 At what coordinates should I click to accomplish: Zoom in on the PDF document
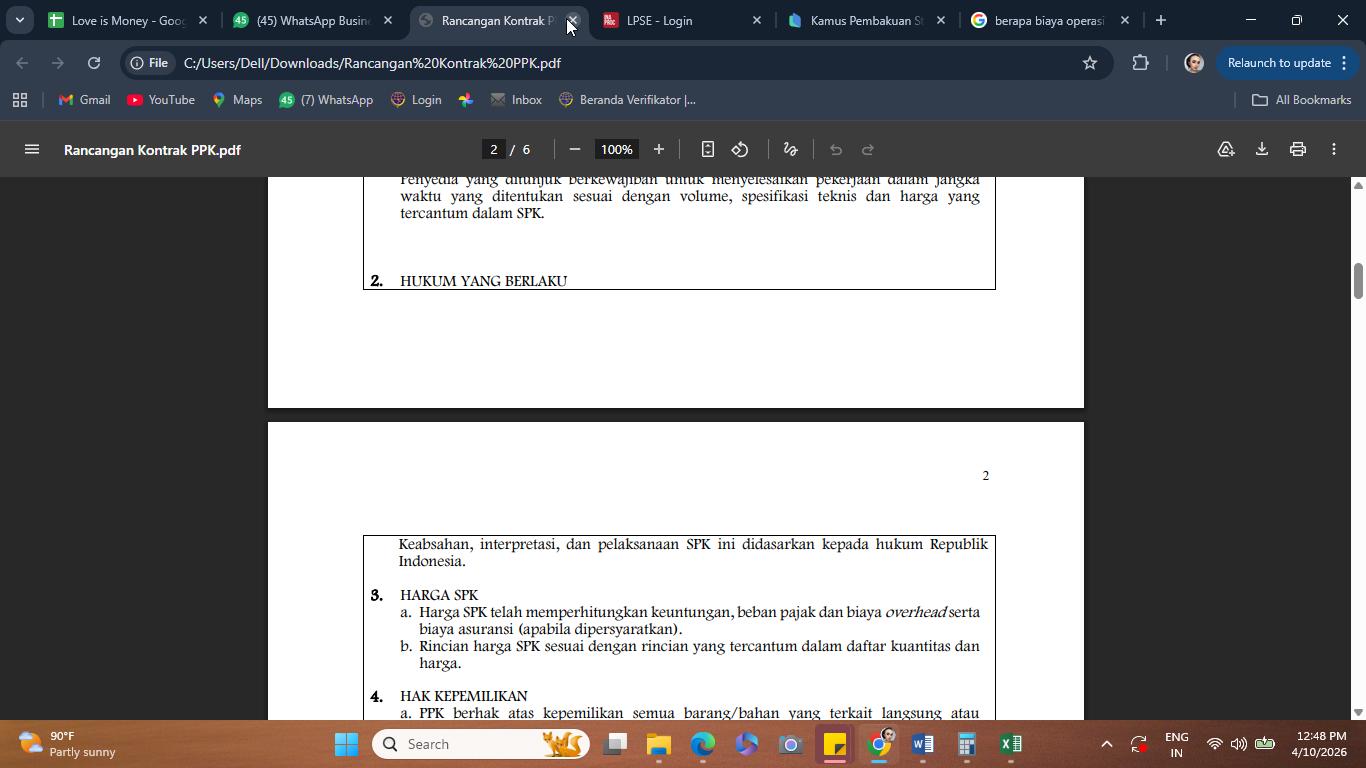pos(658,149)
